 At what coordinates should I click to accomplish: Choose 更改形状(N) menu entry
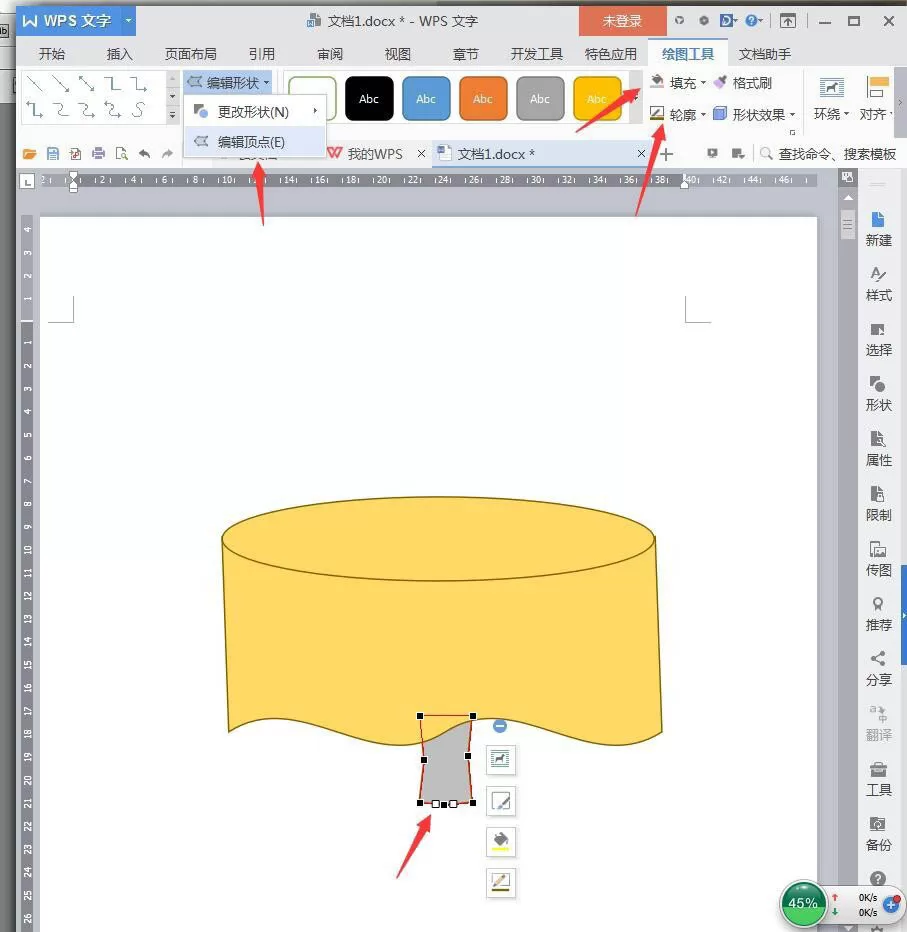coord(255,112)
